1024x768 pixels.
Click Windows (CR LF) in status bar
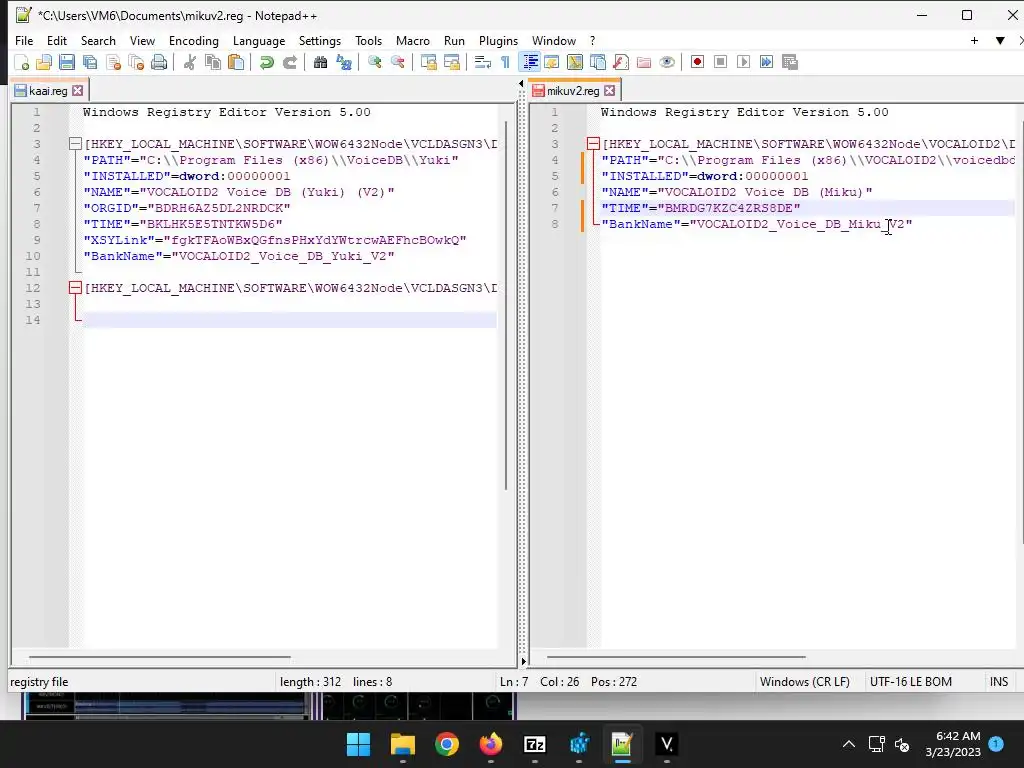click(805, 682)
